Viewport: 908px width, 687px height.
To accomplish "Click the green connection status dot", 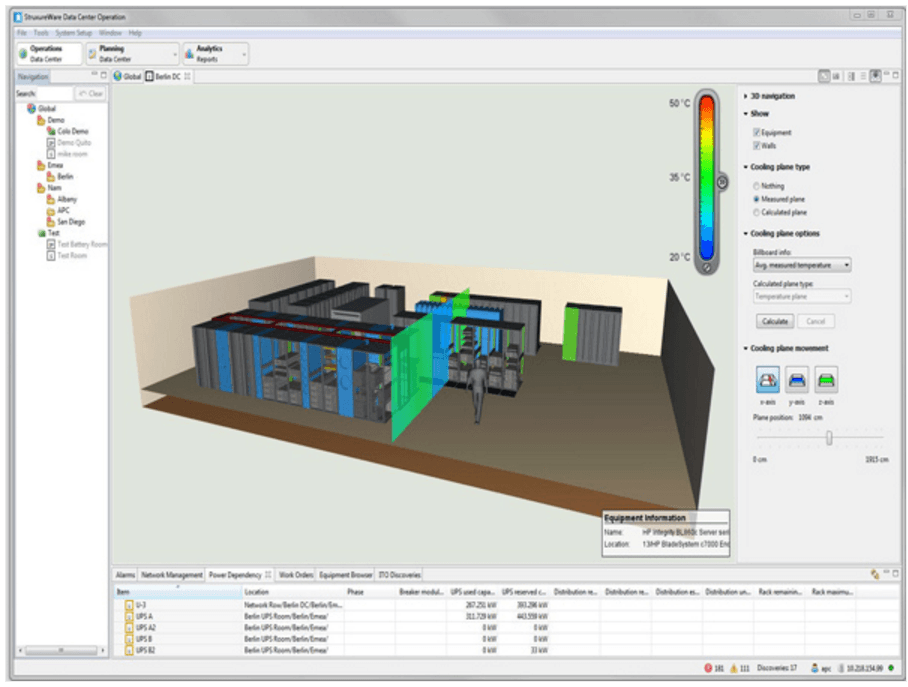I will [891, 668].
